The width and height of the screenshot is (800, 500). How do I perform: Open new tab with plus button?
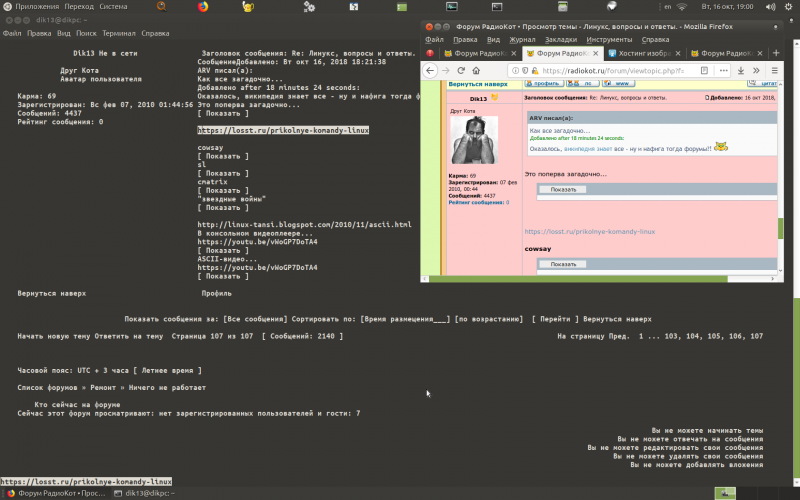click(776, 53)
